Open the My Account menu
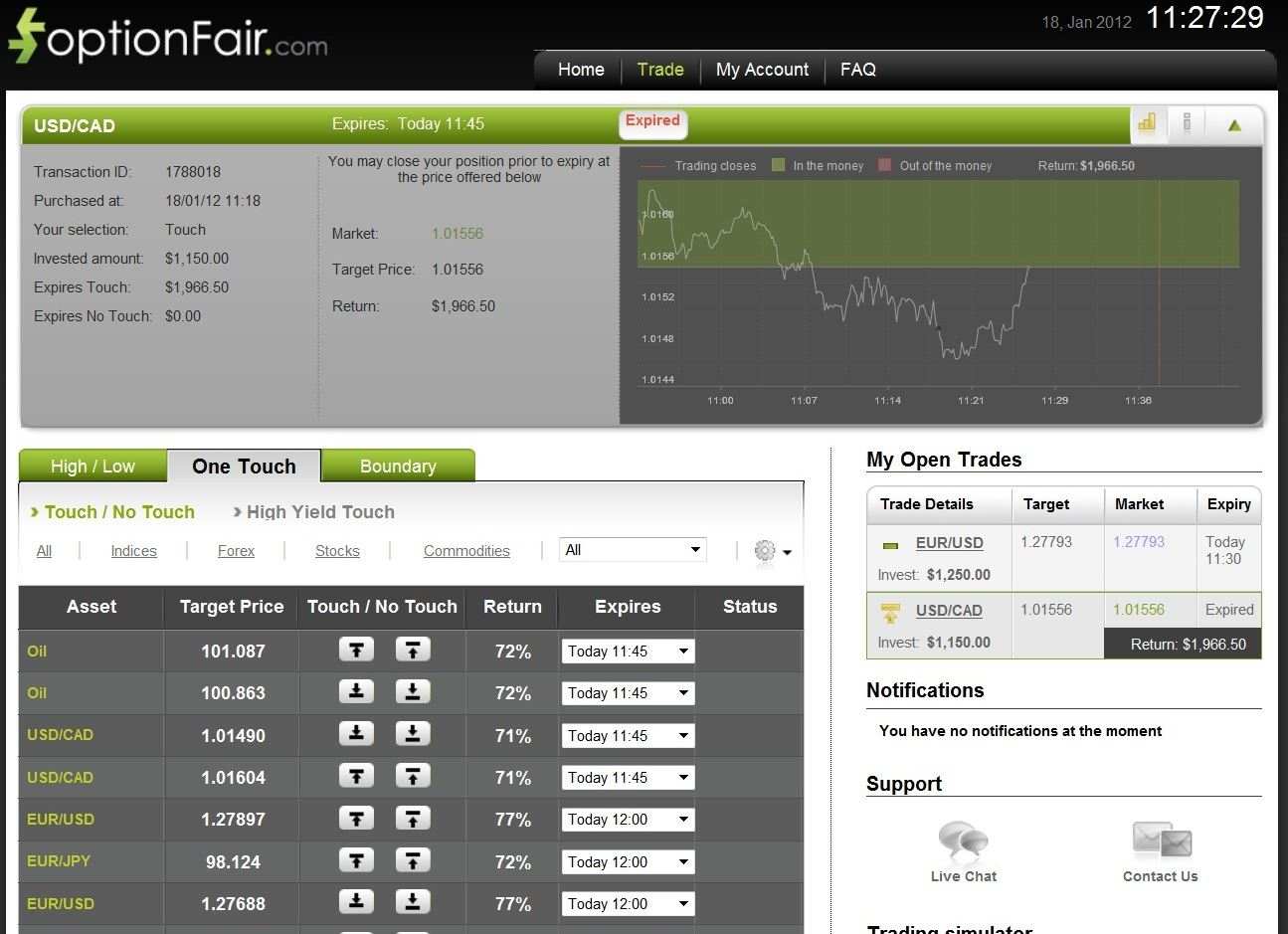This screenshot has height=934, width=1288. tap(762, 70)
